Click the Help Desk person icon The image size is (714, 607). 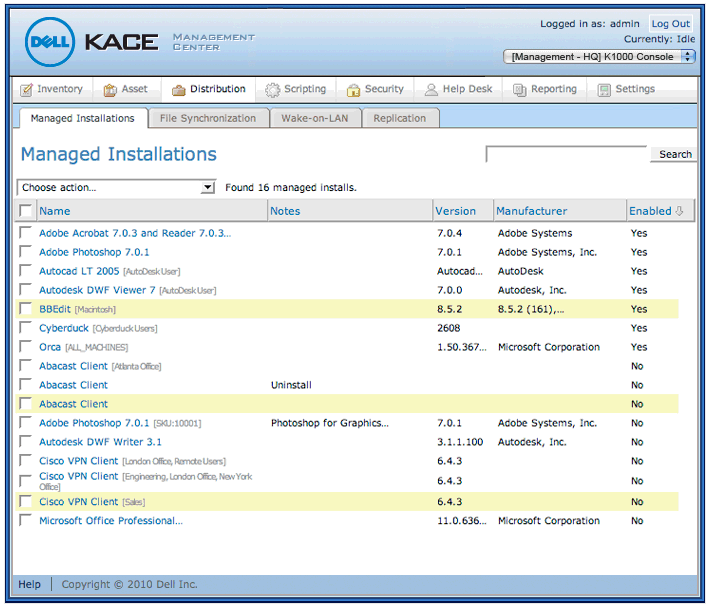[x=432, y=90]
